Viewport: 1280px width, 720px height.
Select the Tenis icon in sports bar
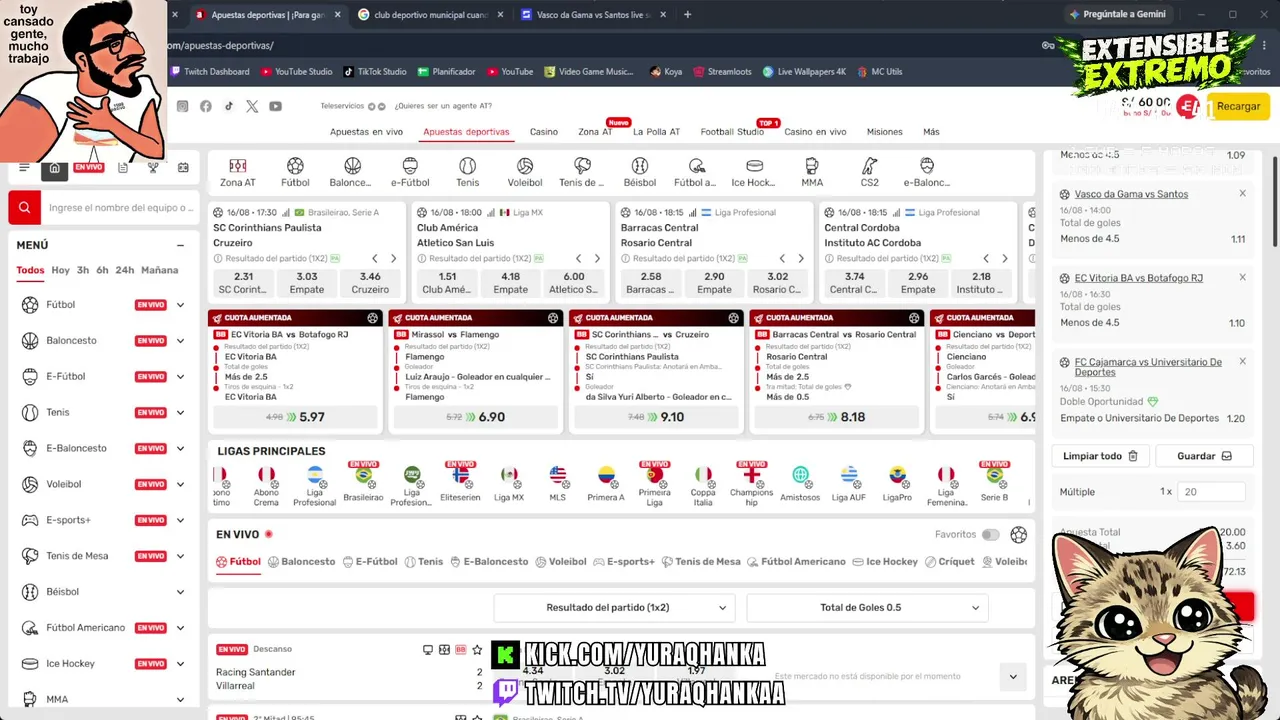coord(467,166)
